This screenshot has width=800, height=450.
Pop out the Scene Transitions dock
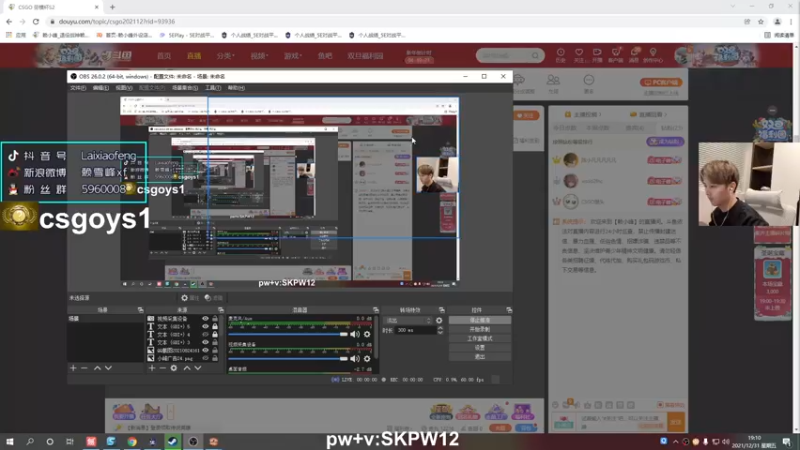(x=441, y=310)
